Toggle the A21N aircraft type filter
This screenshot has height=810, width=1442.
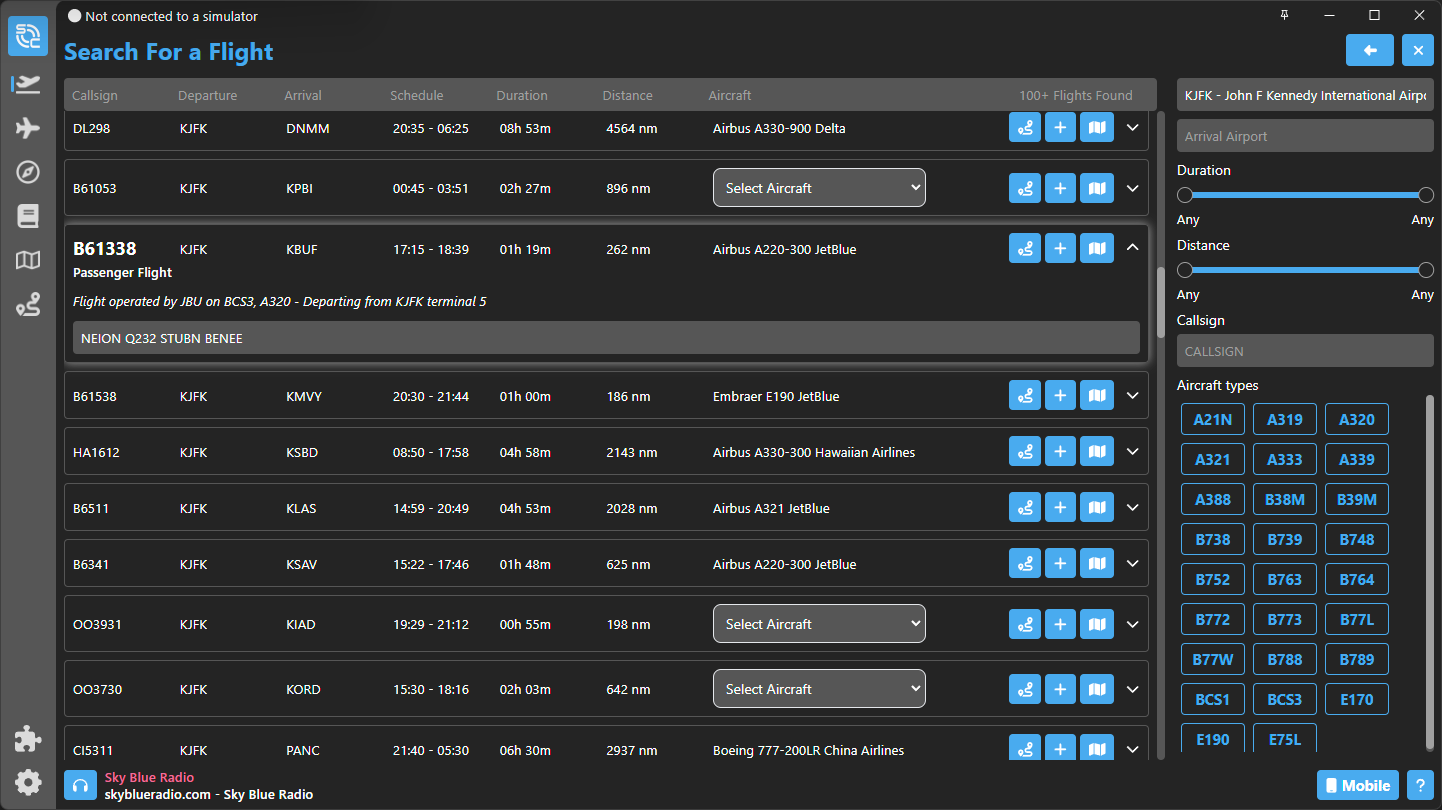1212,420
